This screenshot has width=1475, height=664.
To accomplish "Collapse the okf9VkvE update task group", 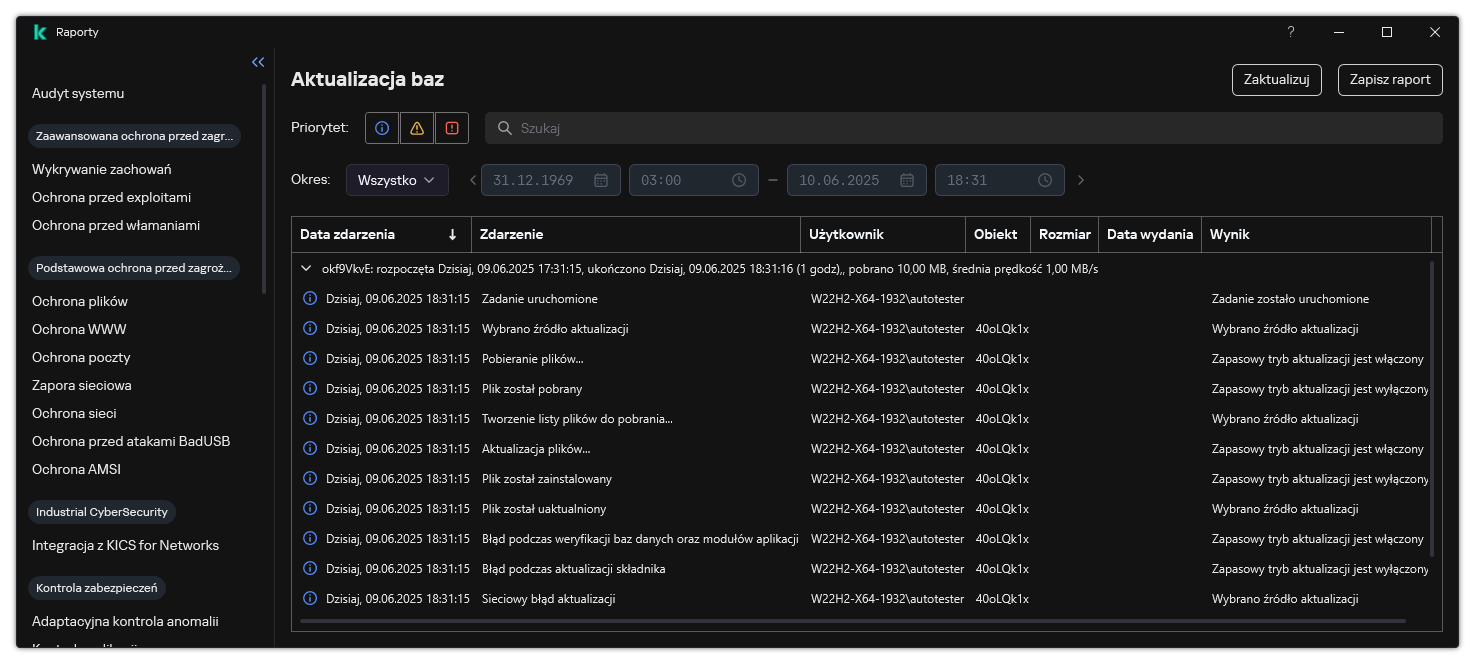I will (x=306, y=269).
